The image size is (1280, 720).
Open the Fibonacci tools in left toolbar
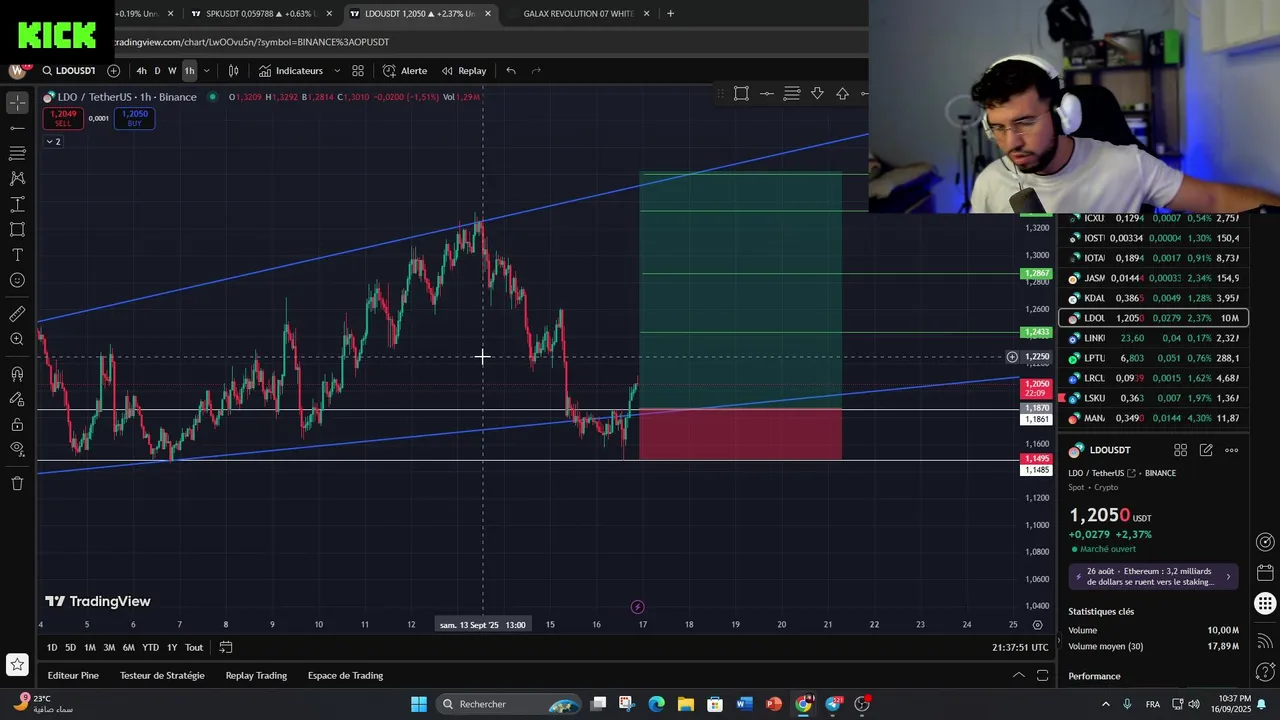coord(17,153)
